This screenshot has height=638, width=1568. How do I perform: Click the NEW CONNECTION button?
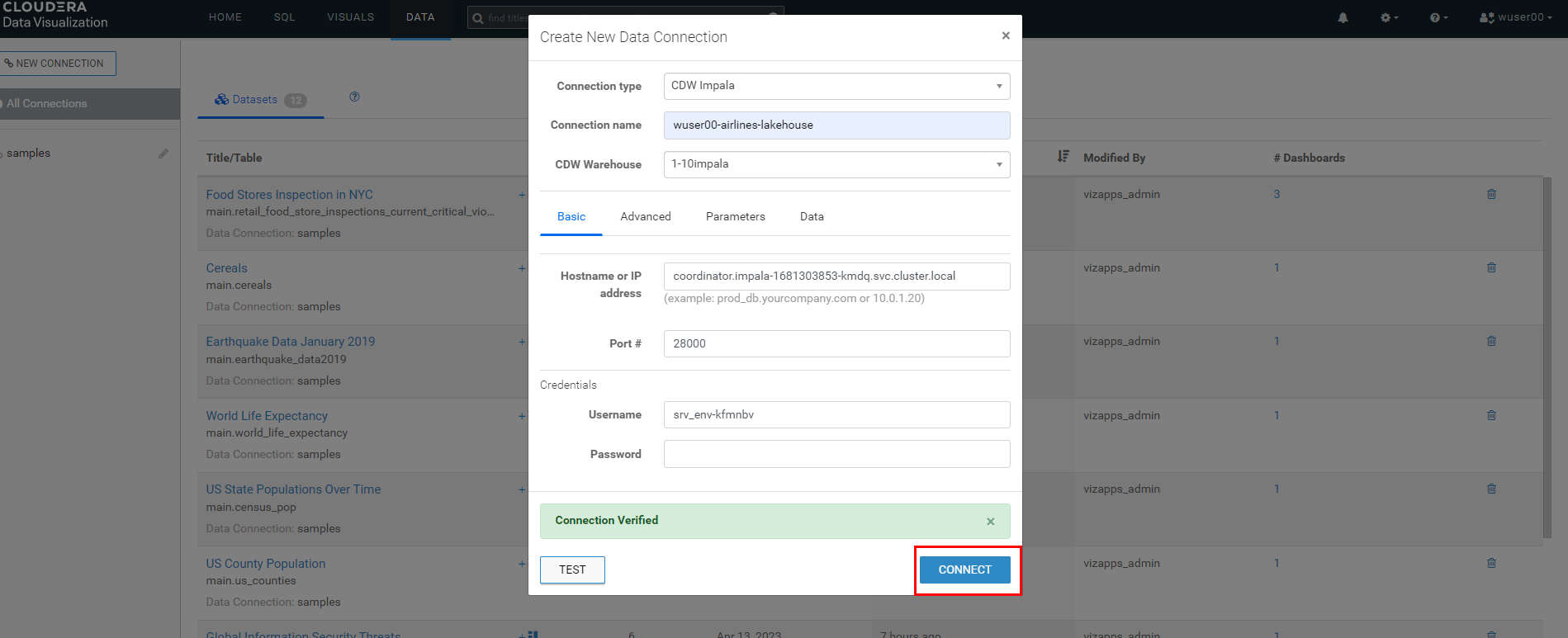[x=56, y=64]
